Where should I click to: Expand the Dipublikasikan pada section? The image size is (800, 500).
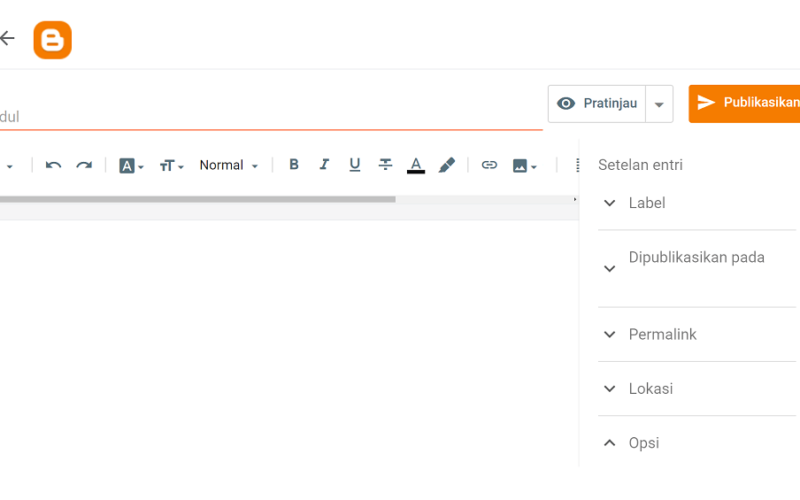pyautogui.click(x=697, y=268)
